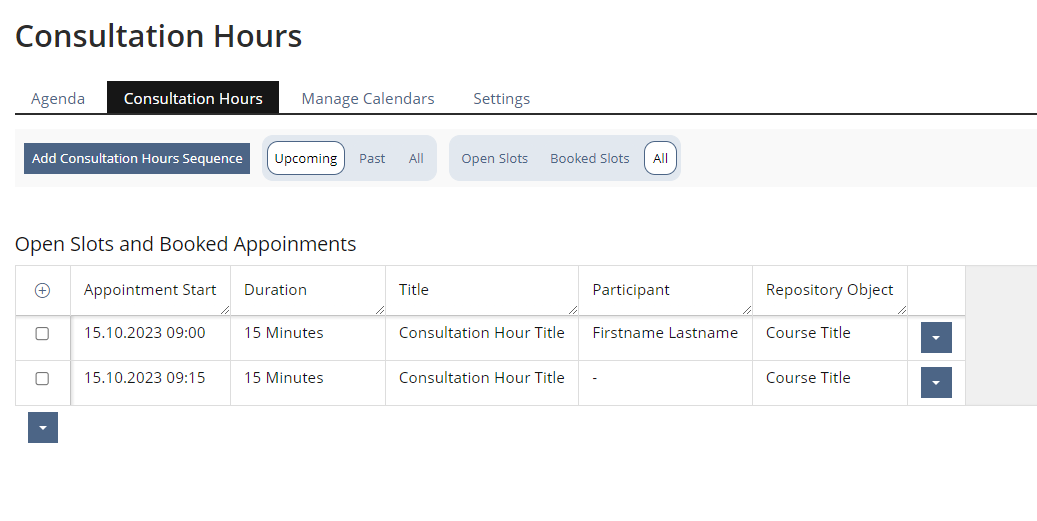Screen dimensions: 1037x521
Task: Click the plus icon in table header
Action: pos(42,290)
